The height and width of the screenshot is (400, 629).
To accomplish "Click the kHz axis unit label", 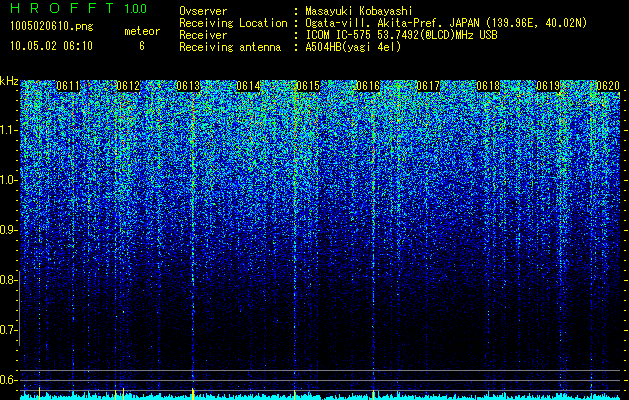I will pyautogui.click(x=9, y=81).
